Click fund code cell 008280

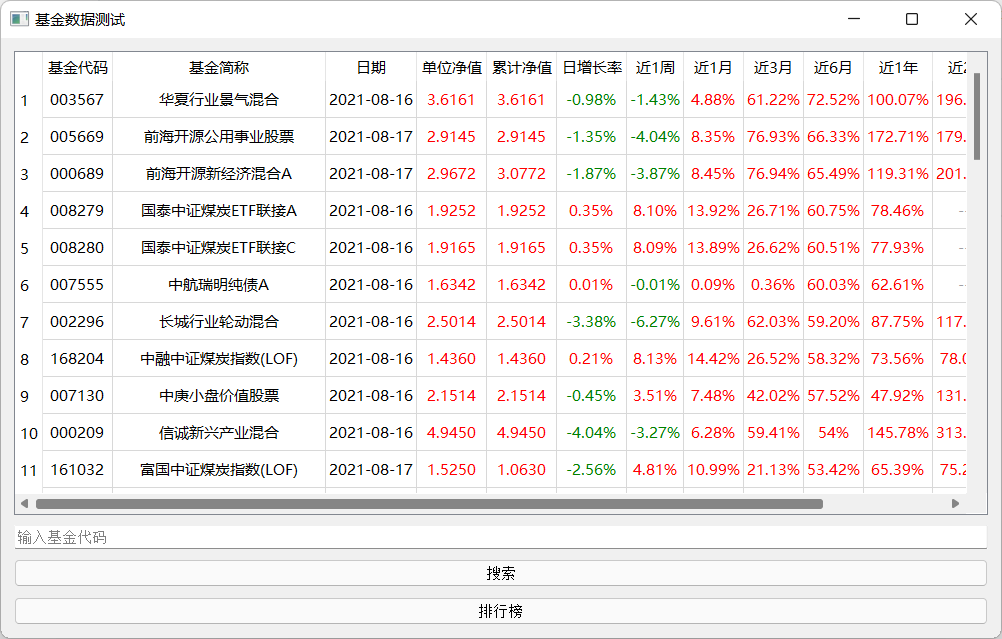[77, 248]
